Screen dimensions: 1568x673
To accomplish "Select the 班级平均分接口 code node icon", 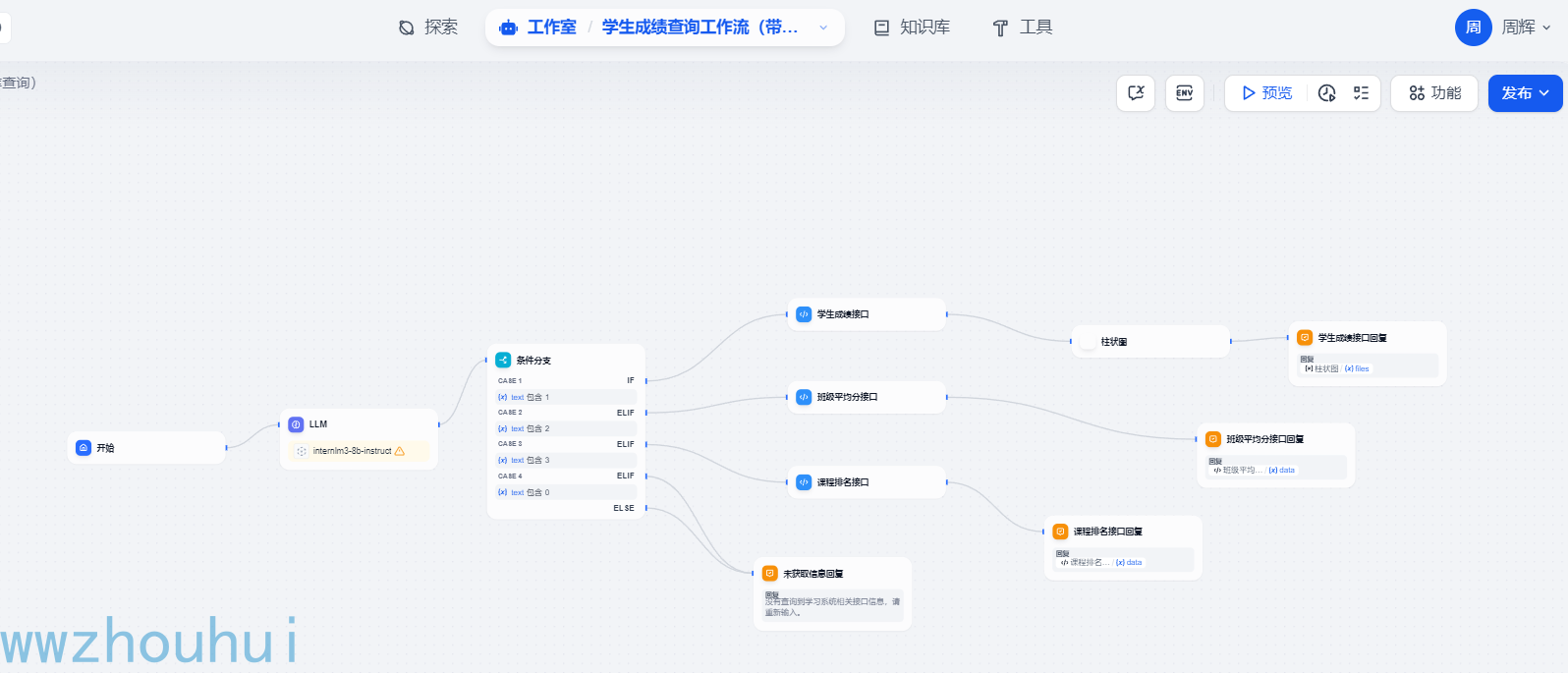I will click(x=804, y=397).
